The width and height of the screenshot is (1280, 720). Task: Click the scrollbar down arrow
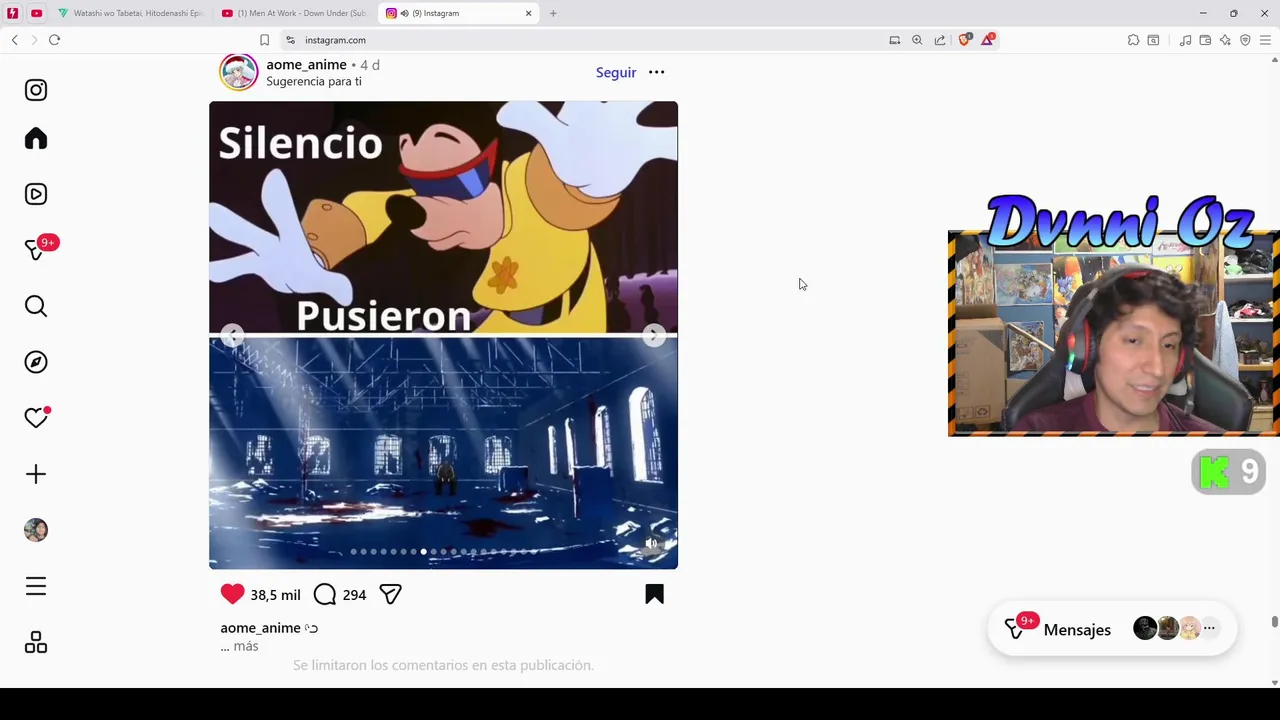[1274, 683]
